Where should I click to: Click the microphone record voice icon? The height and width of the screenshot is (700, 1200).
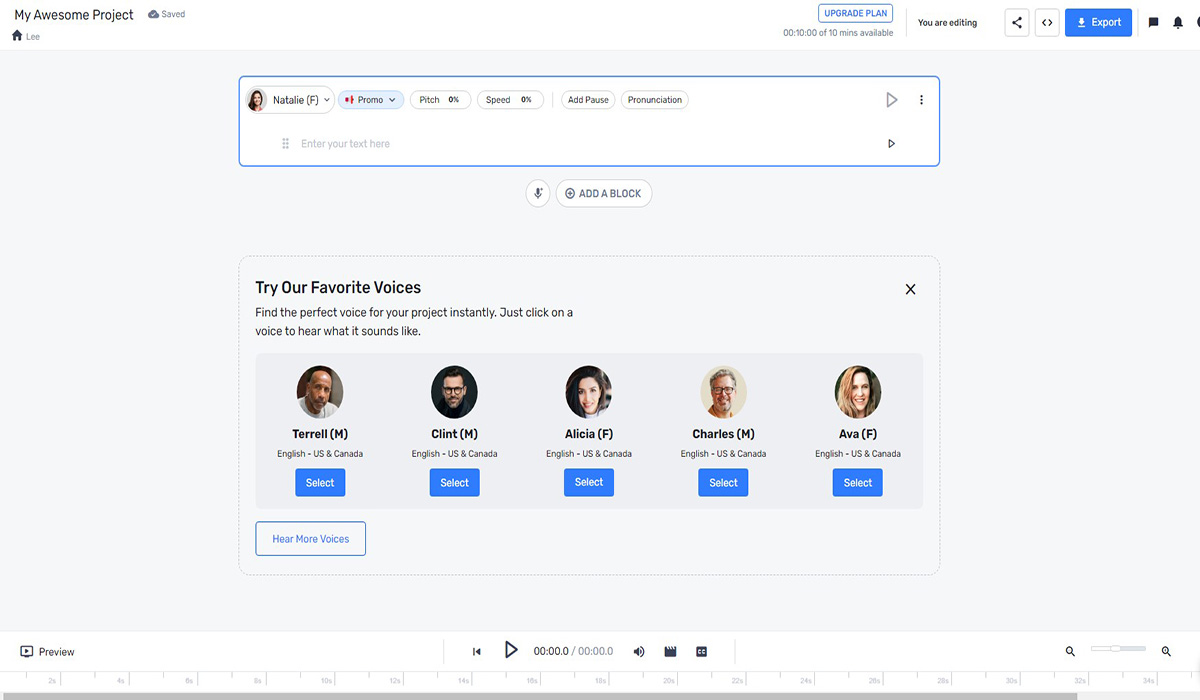538,193
